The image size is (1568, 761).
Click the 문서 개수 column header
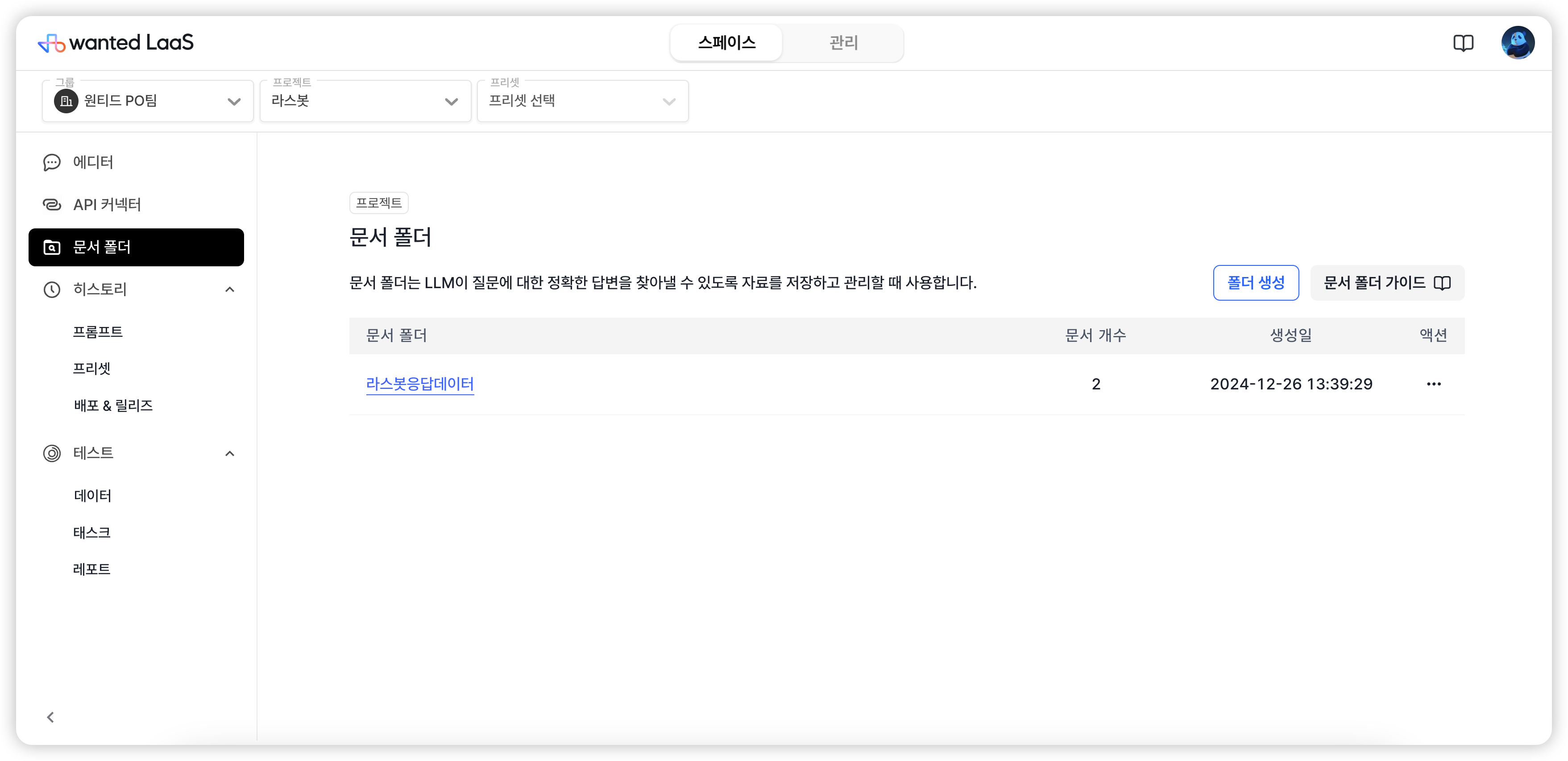click(1095, 335)
